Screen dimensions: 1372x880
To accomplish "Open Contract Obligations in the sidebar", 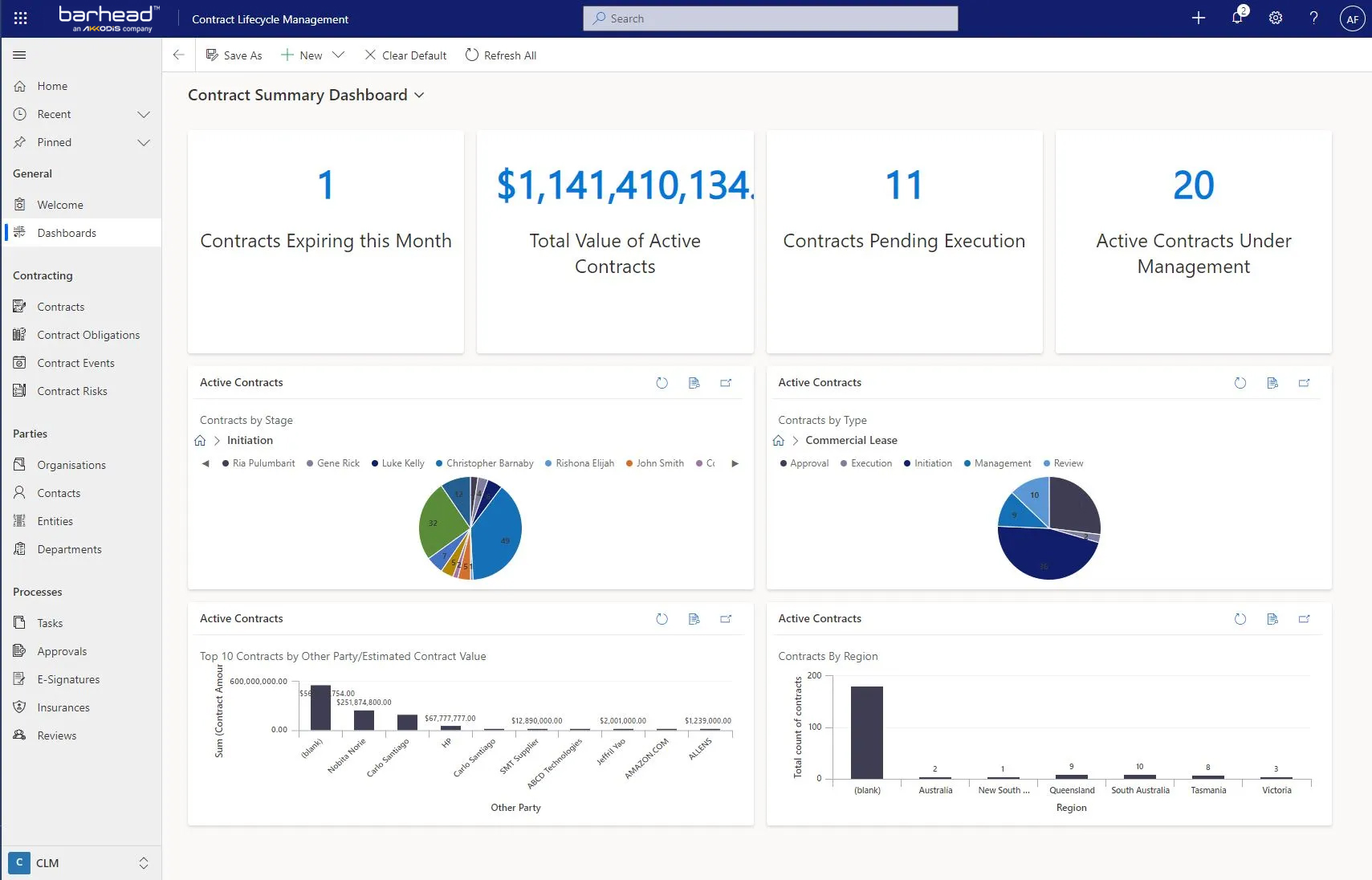I will [88, 335].
